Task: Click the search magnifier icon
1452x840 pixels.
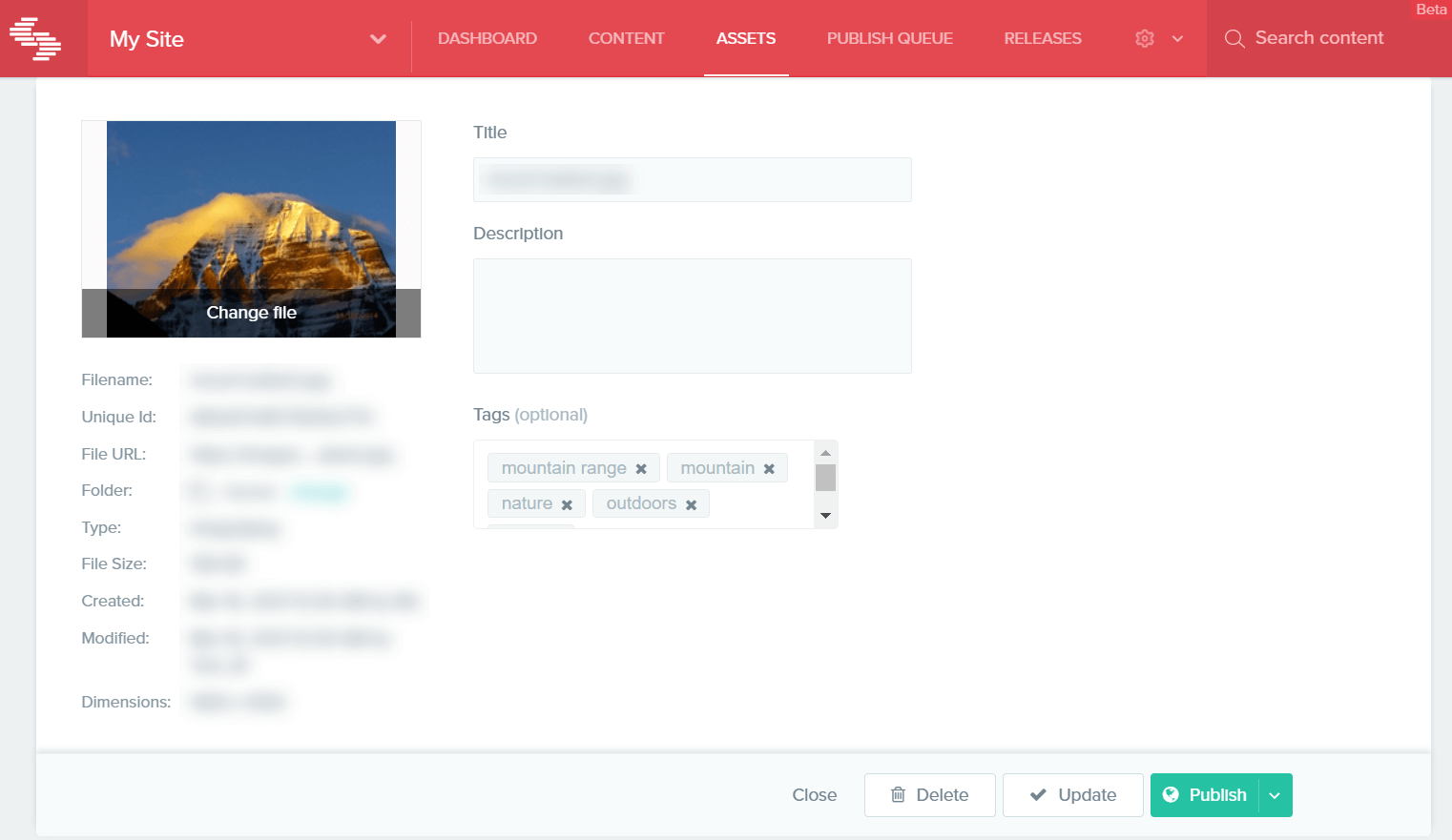Action: tap(1234, 38)
